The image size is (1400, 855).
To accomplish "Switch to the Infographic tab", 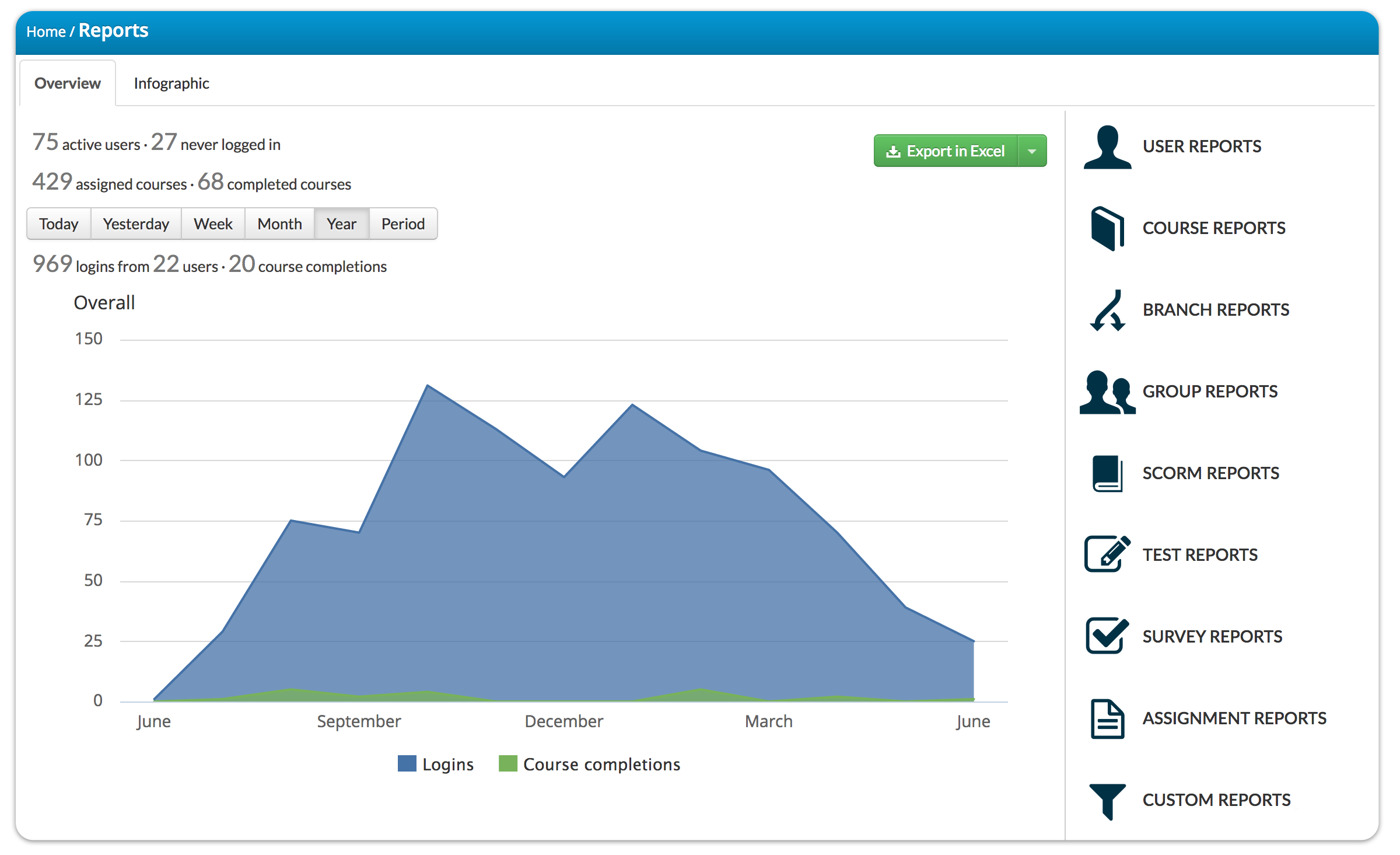I will coord(171,83).
